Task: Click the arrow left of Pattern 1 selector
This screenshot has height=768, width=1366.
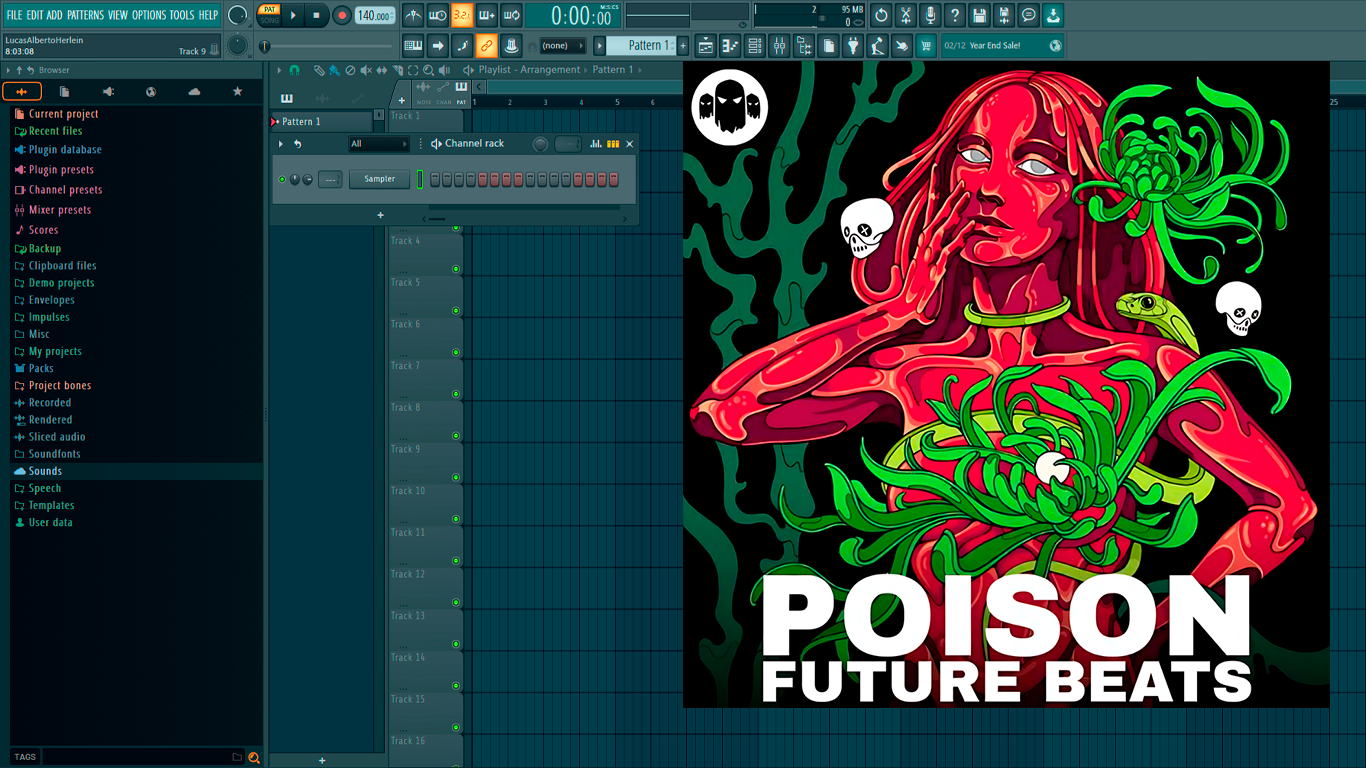Action: pyautogui.click(x=600, y=45)
